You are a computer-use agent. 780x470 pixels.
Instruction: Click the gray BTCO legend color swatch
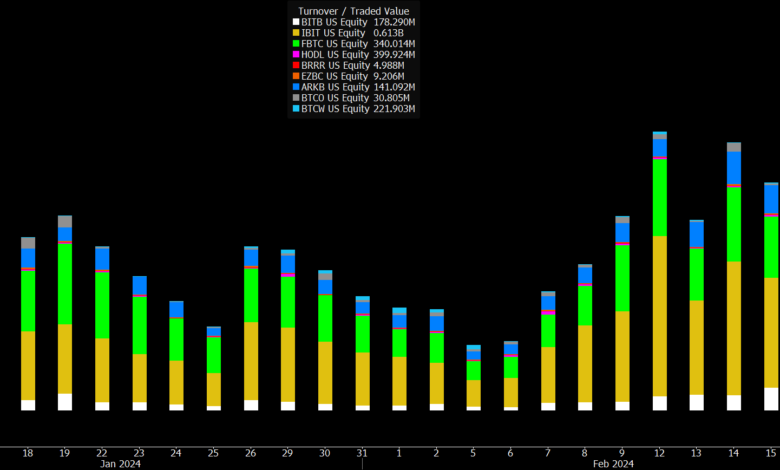[x=296, y=98]
